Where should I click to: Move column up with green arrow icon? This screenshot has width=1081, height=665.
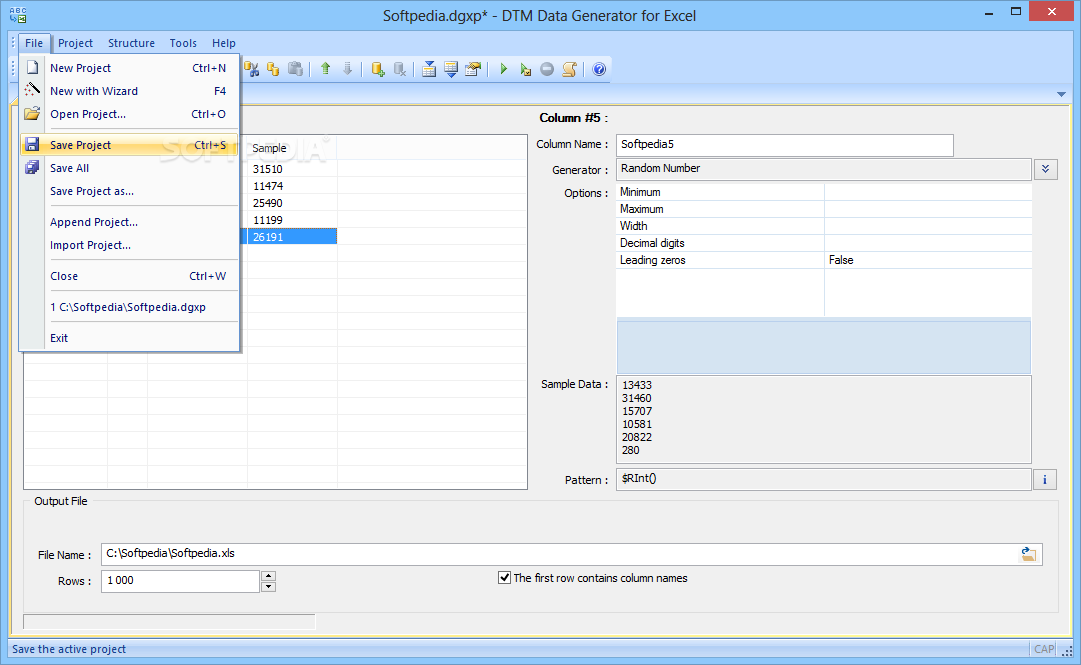pyautogui.click(x=325, y=69)
